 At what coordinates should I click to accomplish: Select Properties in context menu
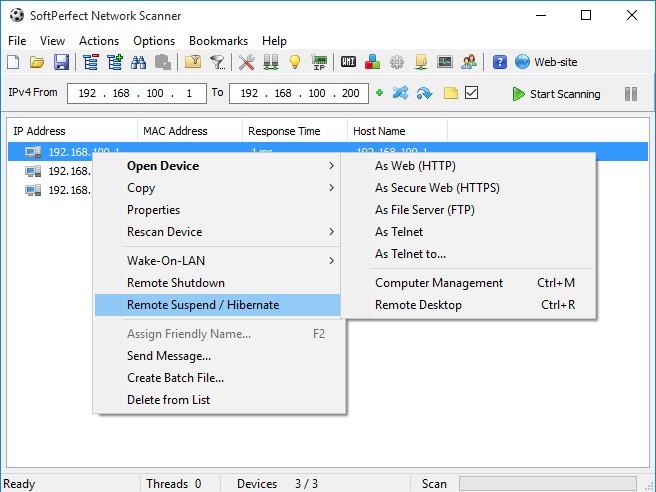[x=218, y=210]
